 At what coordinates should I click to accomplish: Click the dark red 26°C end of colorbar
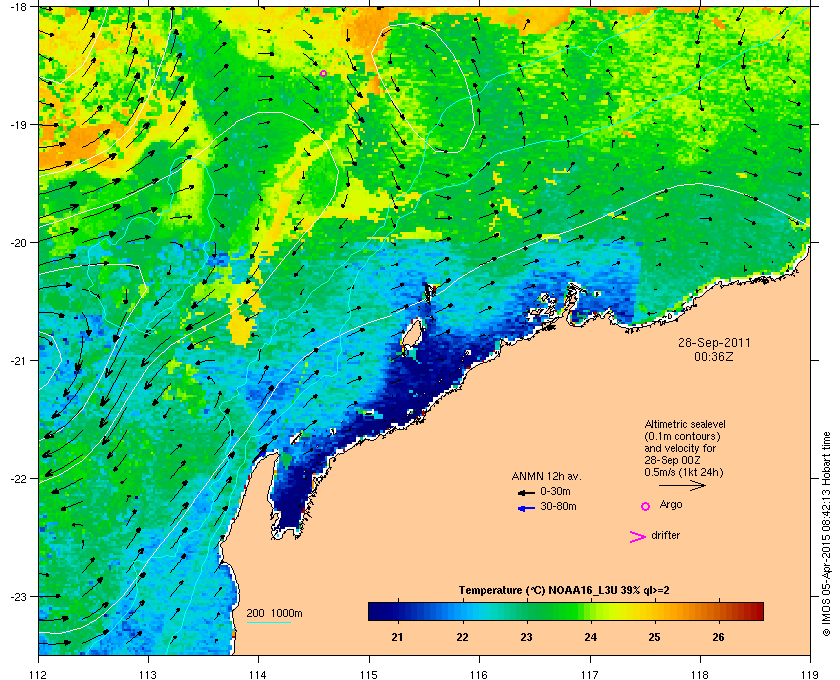coord(754,611)
